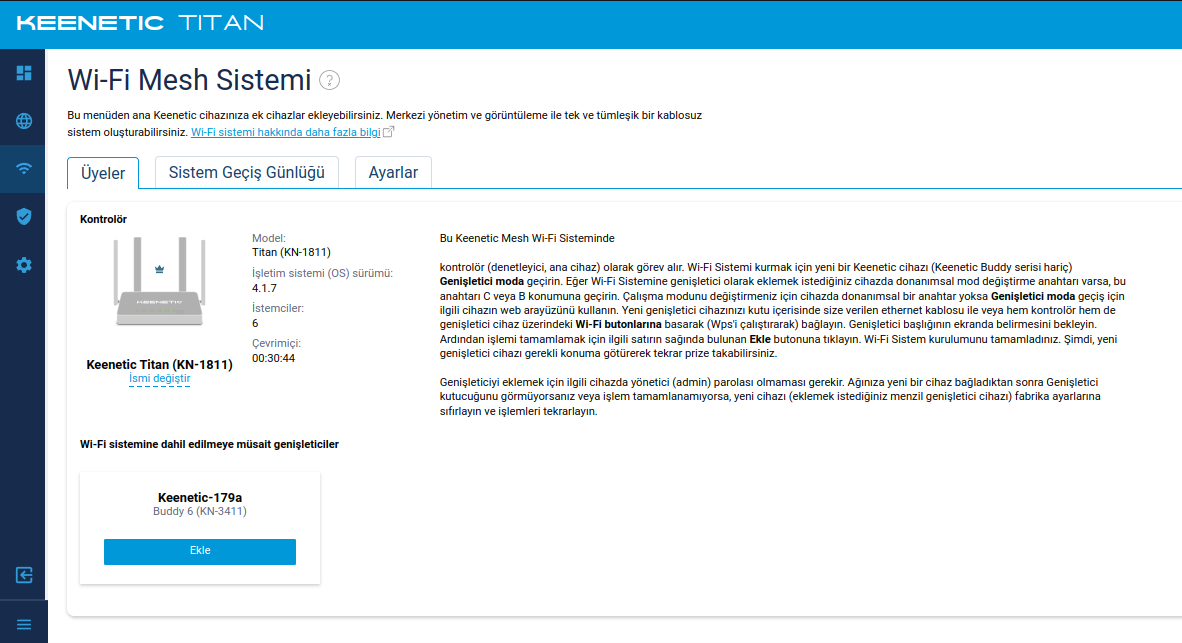This screenshot has width=1182, height=643.
Task: Click the 'Model:' label
Action: tap(268, 238)
